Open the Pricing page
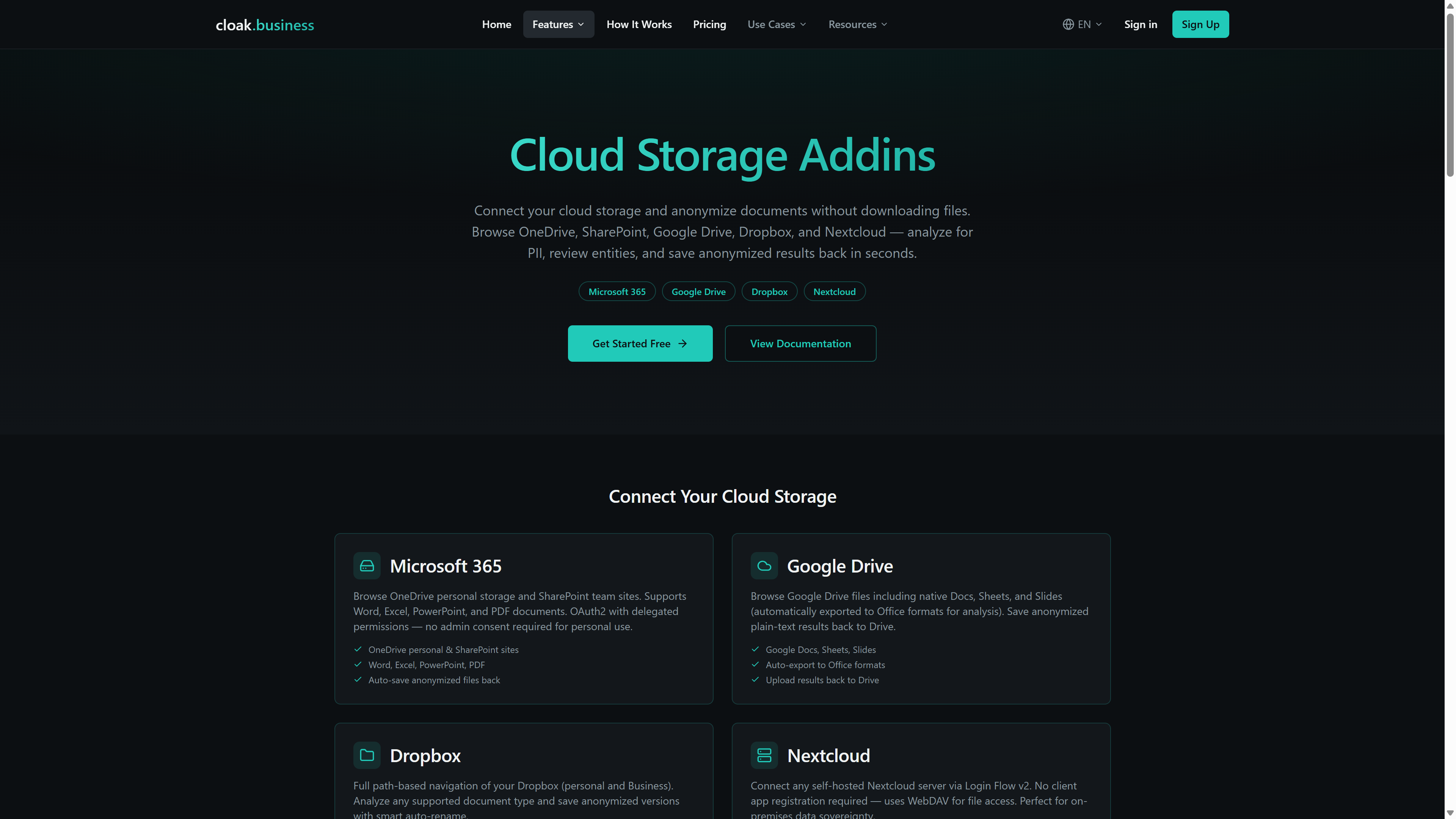1456x819 pixels. coord(709,24)
